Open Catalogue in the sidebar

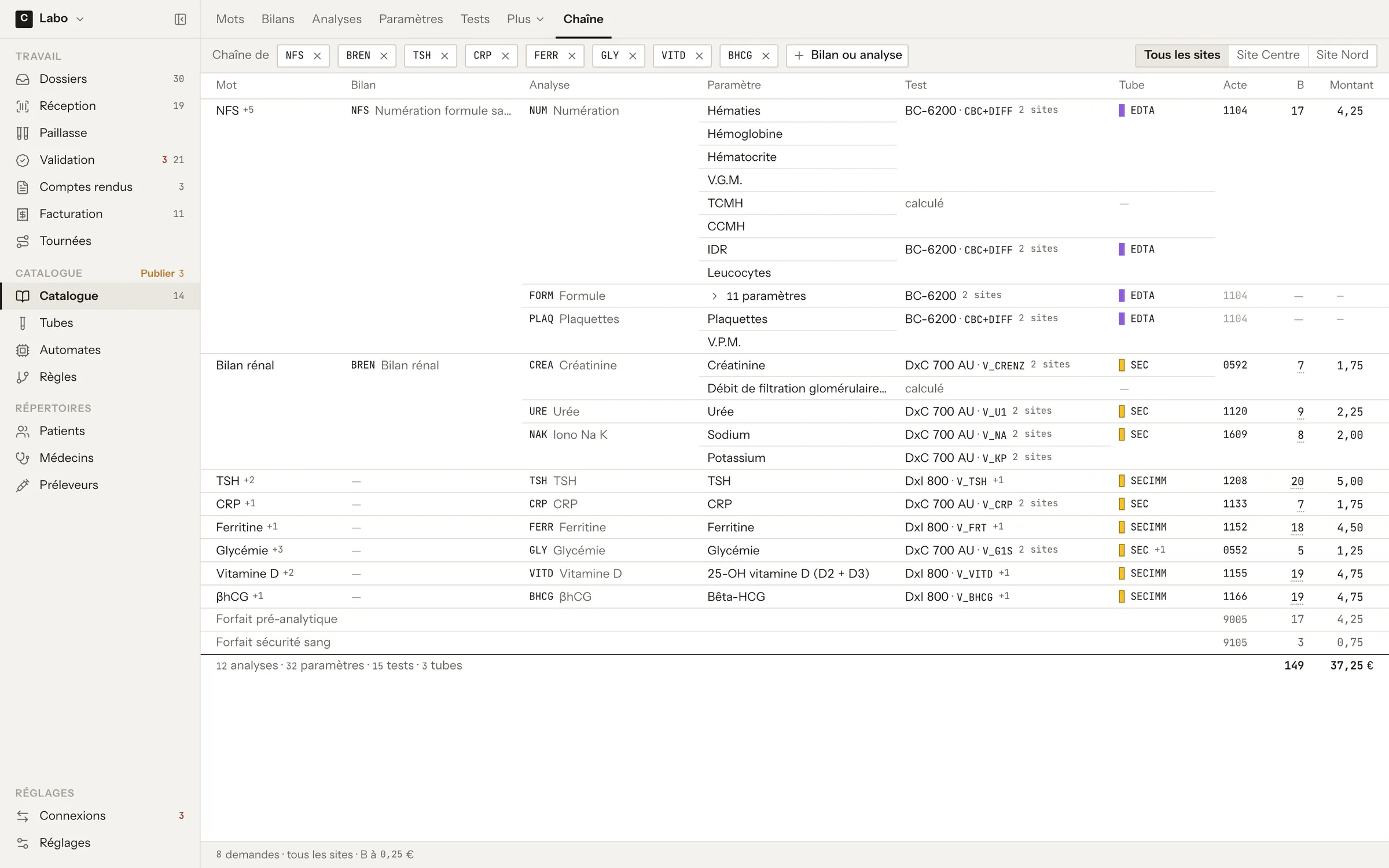[x=100, y=296]
